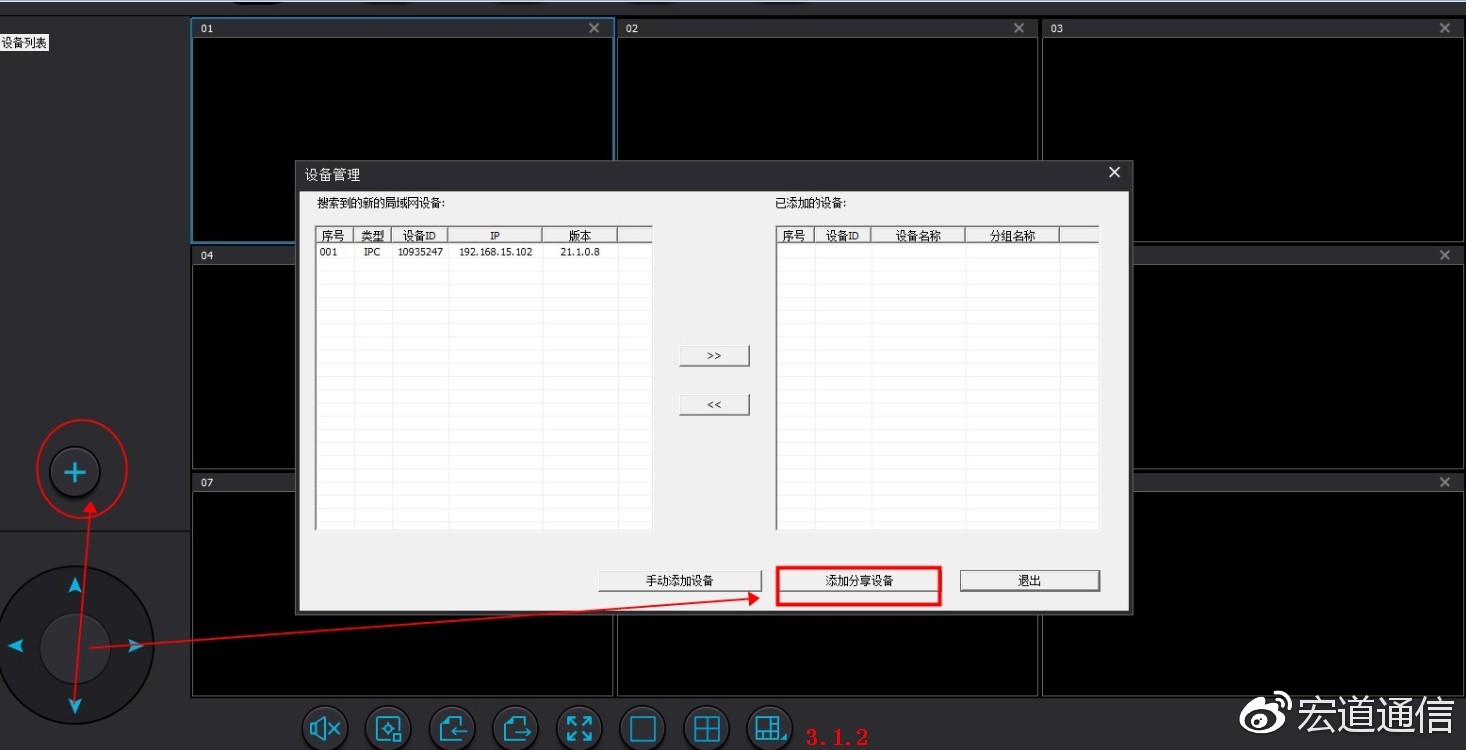1466x750 pixels.
Task: Click the 手动添加设备 button
Action: coord(680,581)
